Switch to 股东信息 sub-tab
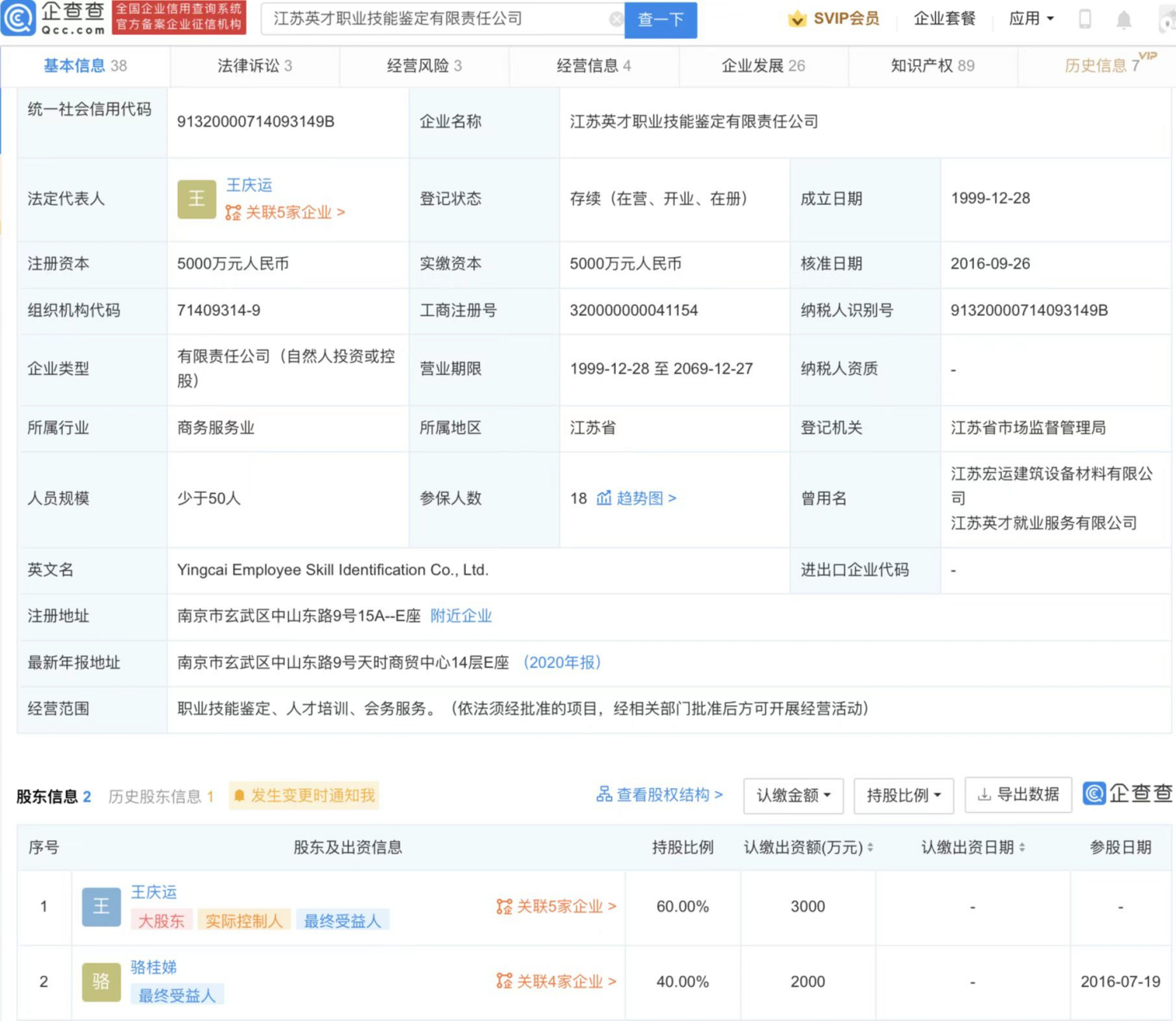The height and width of the screenshot is (1021, 1176). pos(53,796)
